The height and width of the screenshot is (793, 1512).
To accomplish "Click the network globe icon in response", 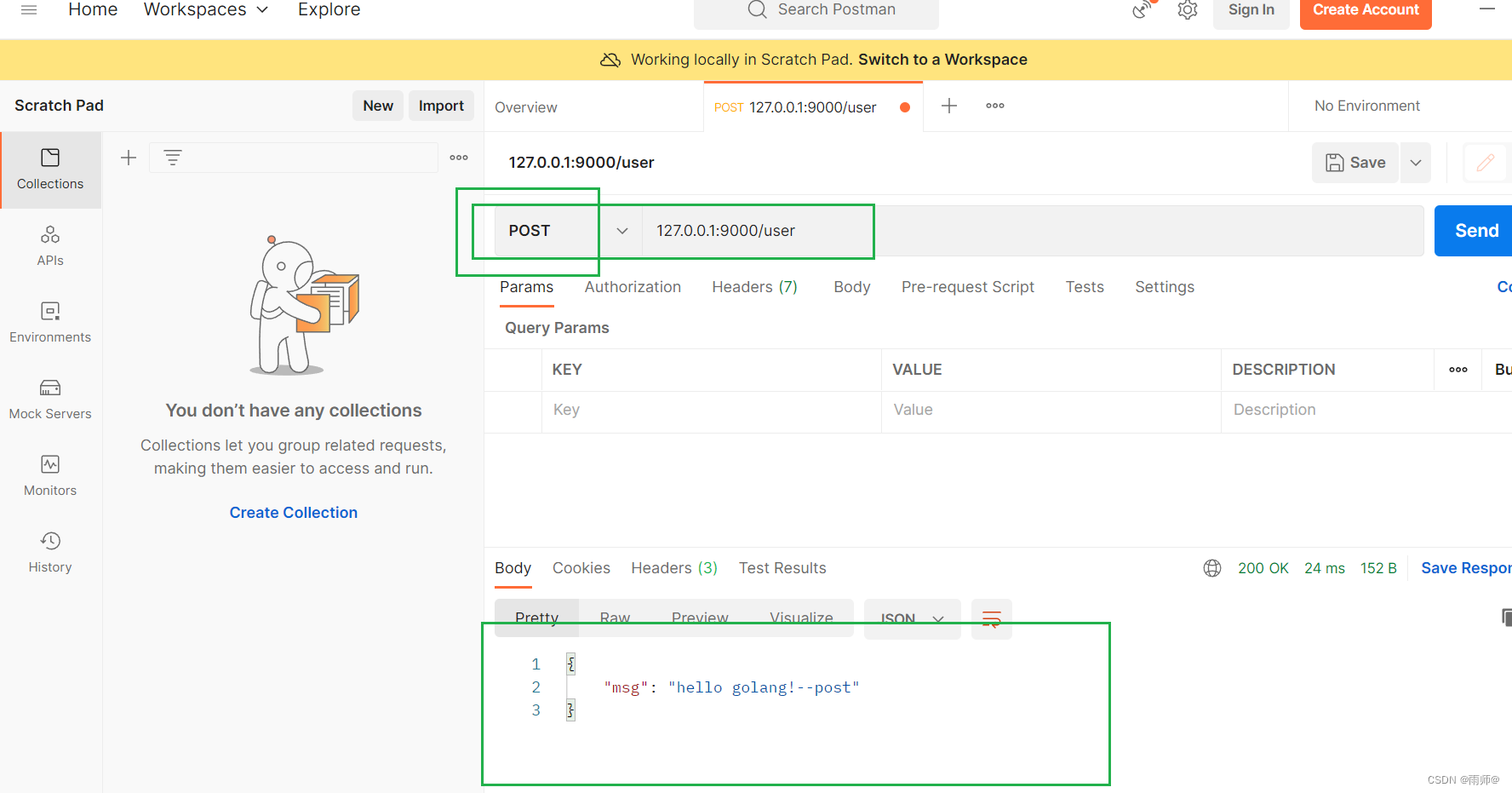I will click(x=1212, y=568).
